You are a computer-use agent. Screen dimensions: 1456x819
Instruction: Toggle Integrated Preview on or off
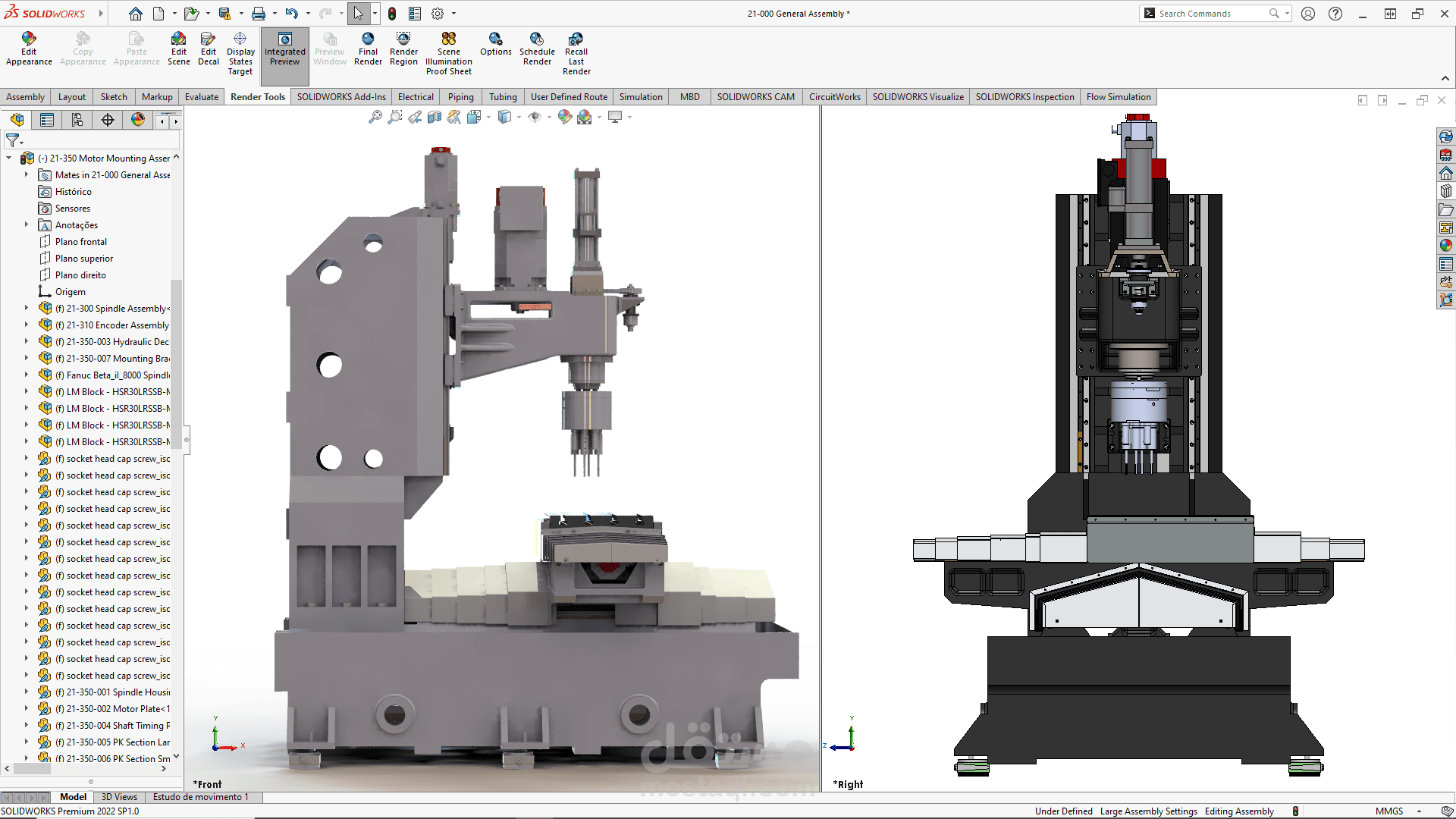(x=284, y=49)
